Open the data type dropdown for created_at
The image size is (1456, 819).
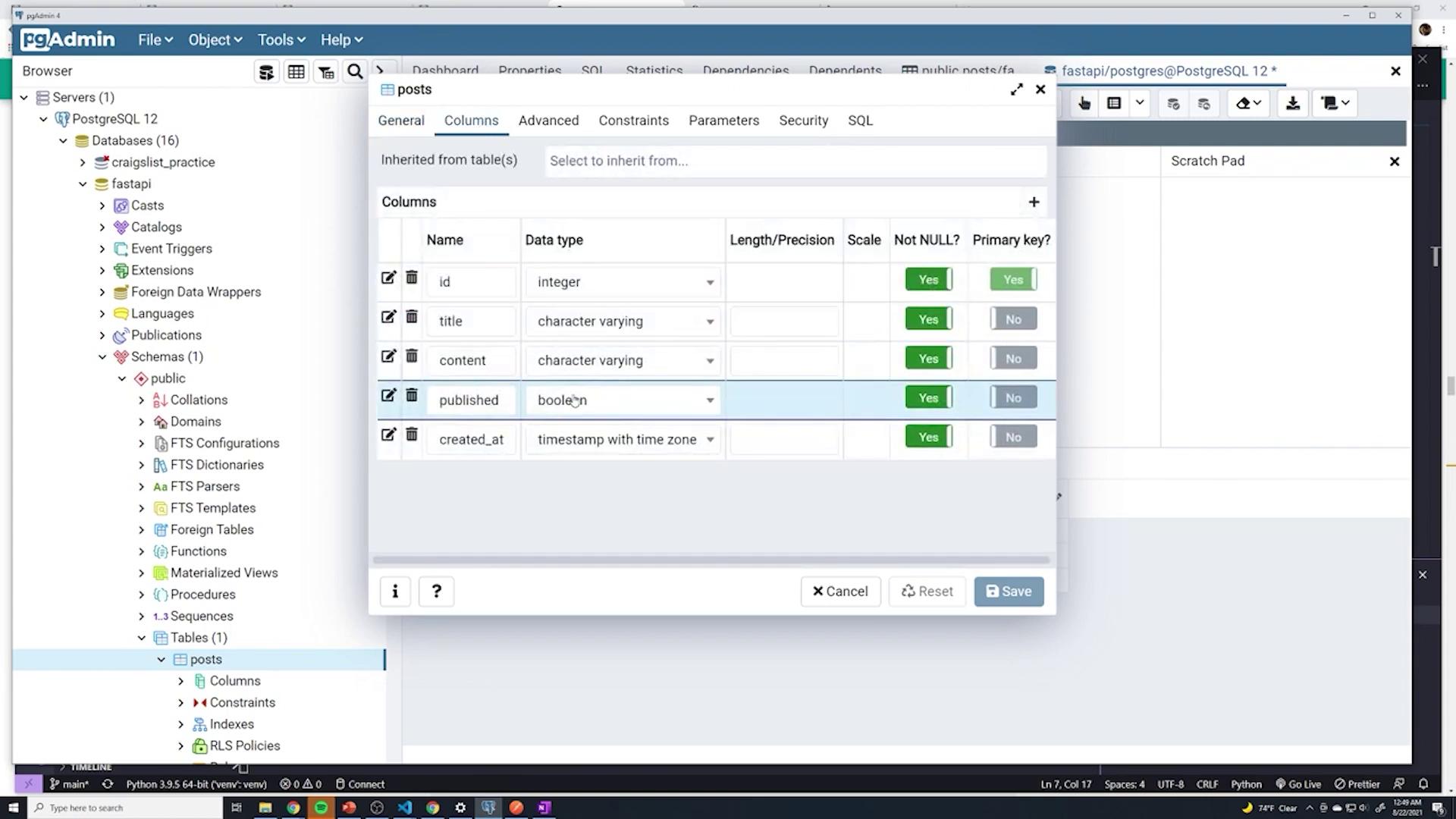(710, 440)
